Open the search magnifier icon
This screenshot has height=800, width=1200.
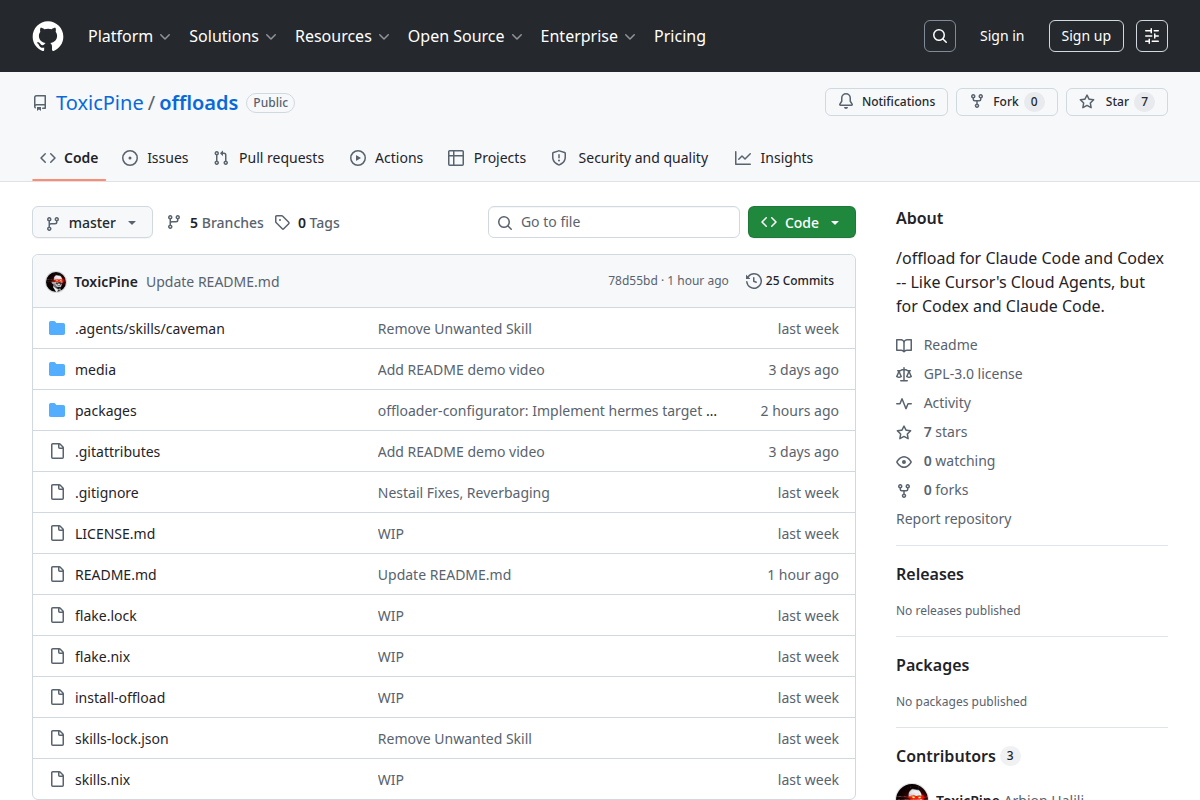[939, 36]
